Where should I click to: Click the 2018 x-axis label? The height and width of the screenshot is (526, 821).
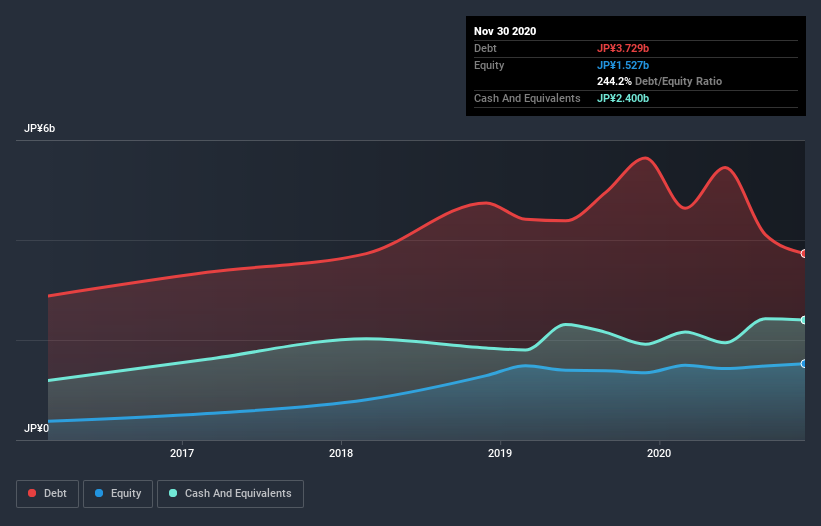coord(341,453)
